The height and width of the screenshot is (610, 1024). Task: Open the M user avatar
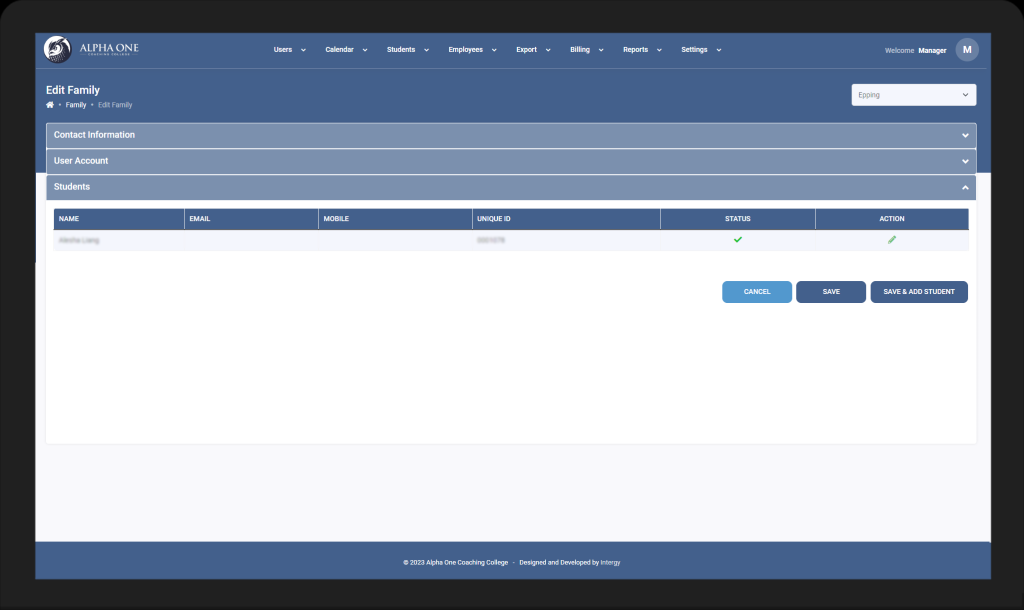[967, 50]
